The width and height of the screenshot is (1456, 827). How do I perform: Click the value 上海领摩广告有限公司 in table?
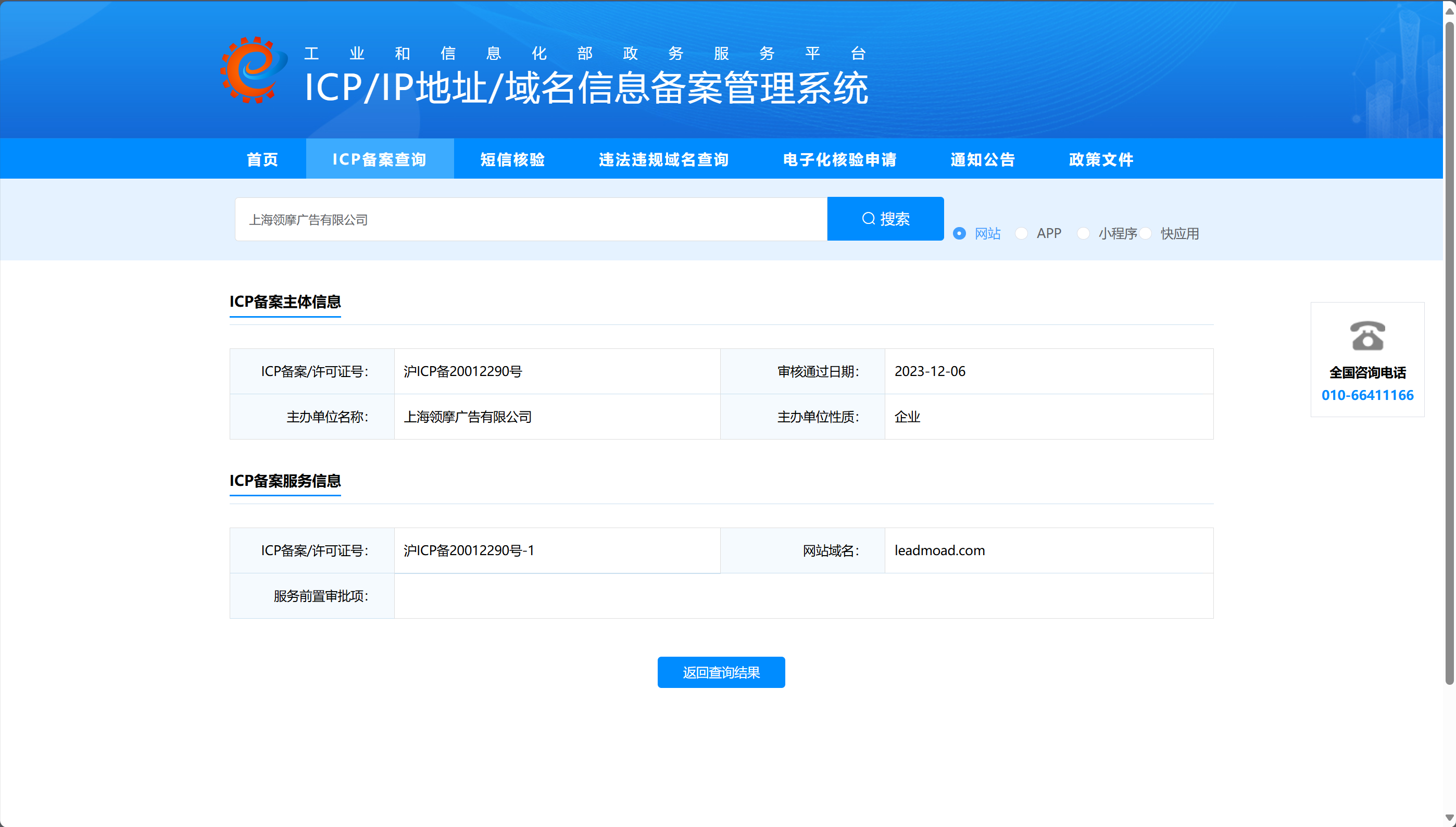click(467, 417)
